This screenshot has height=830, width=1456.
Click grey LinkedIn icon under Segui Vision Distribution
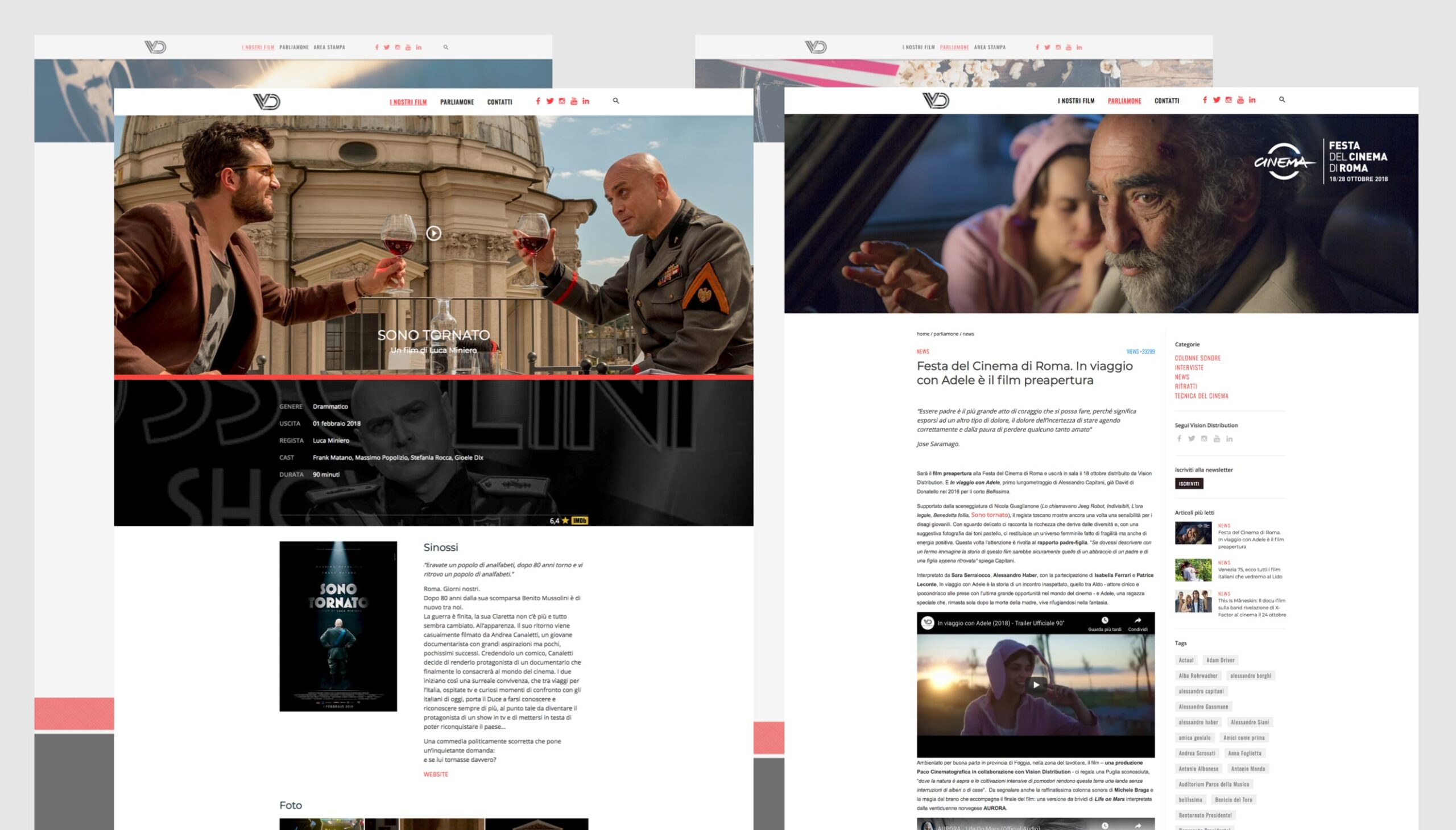(x=1229, y=438)
